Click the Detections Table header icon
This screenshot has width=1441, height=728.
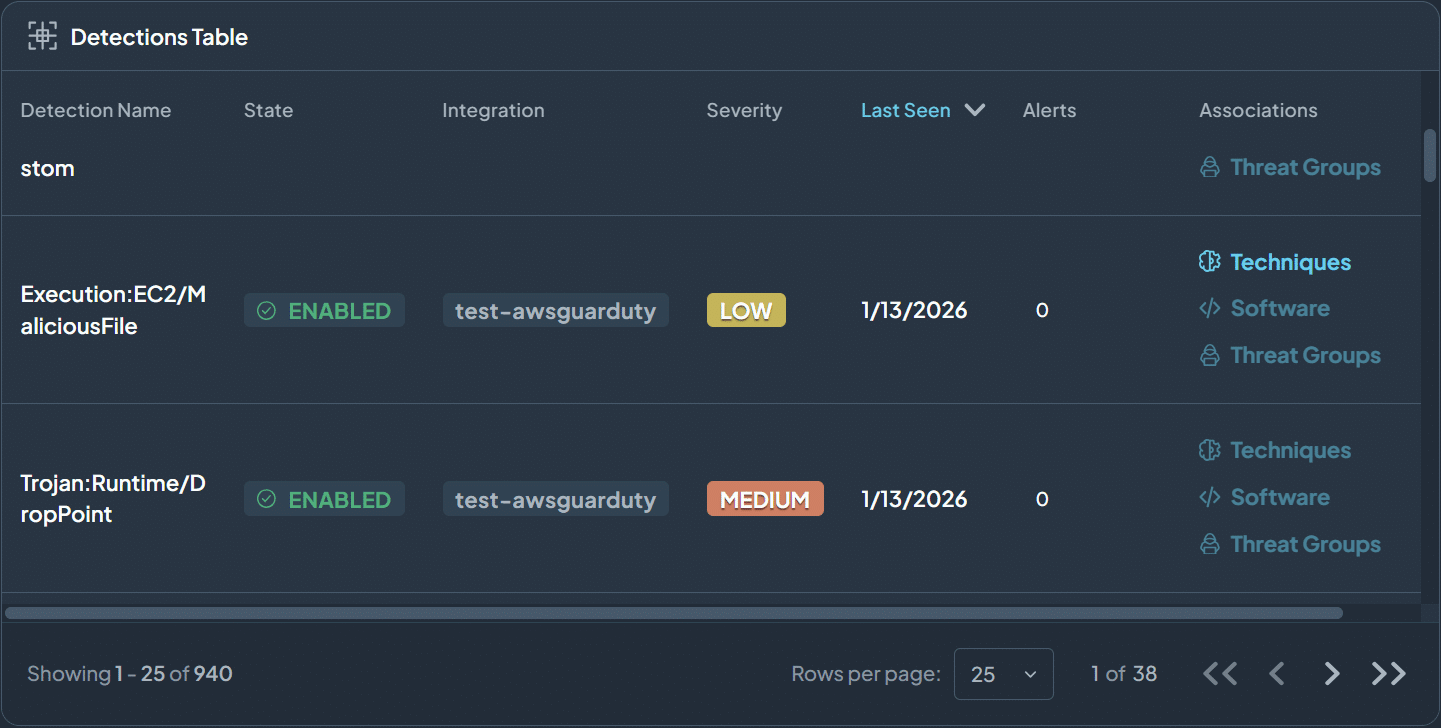click(x=41, y=36)
